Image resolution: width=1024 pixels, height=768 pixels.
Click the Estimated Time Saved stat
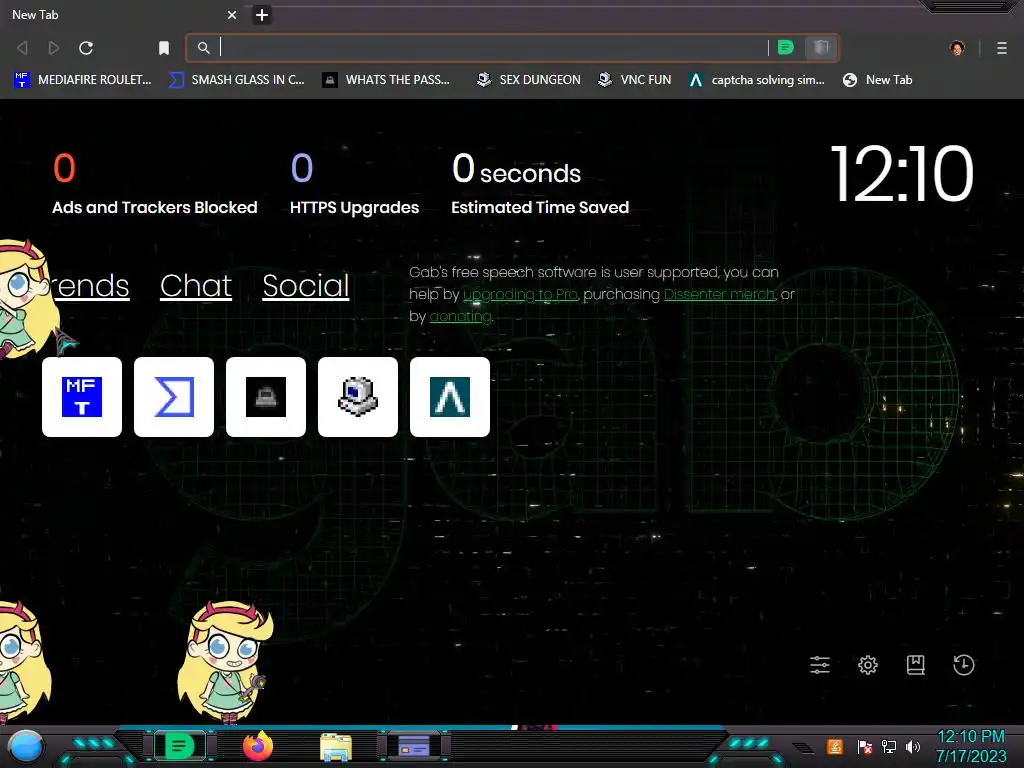pyautogui.click(x=540, y=184)
